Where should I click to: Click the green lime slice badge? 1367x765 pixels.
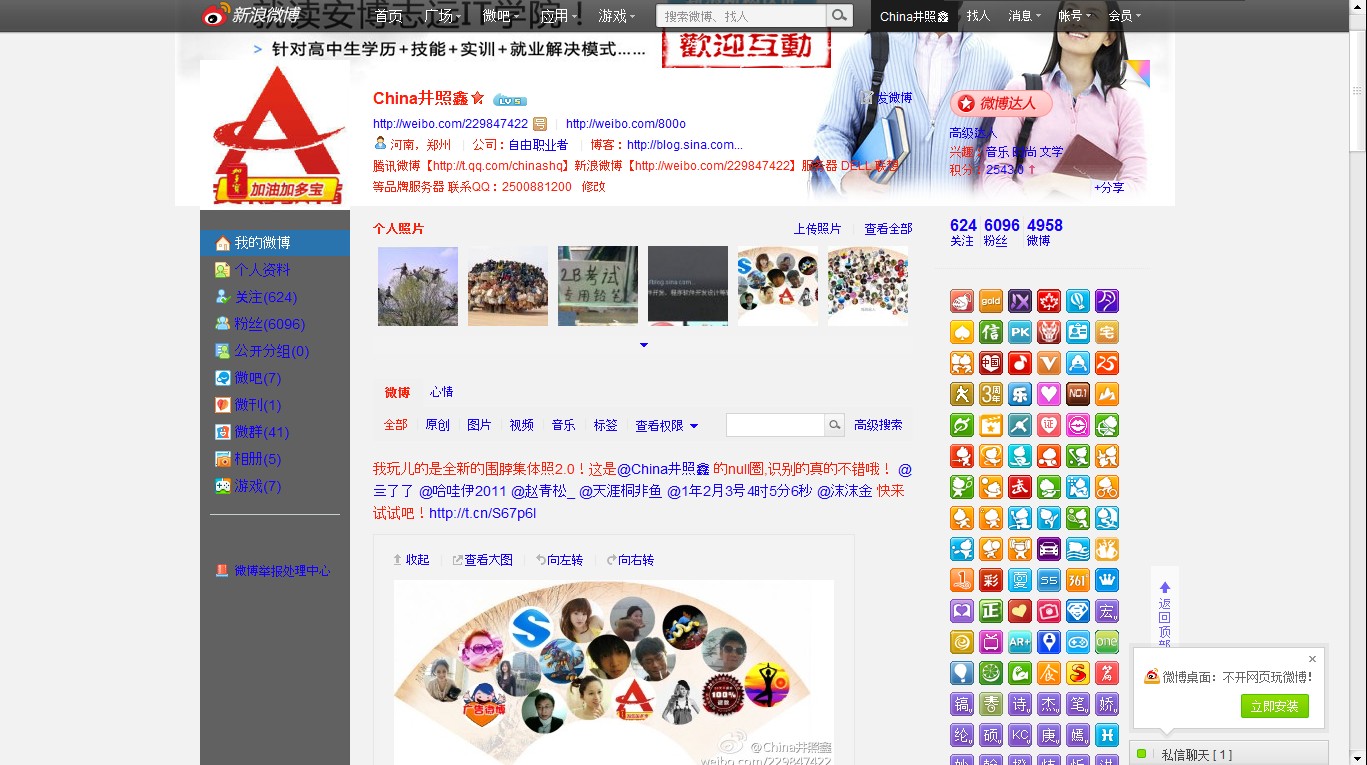pyautogui.click(x=991, y=673)
